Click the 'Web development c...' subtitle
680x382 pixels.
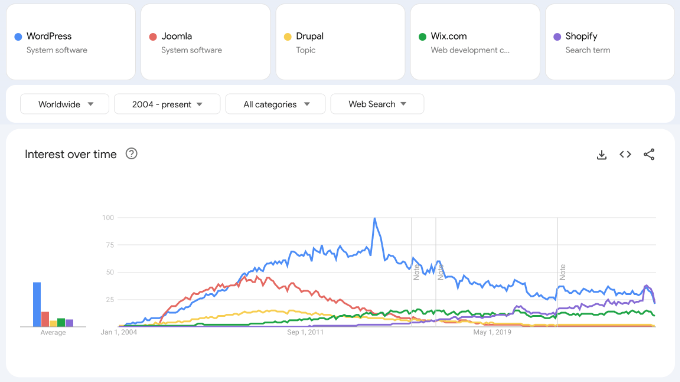coord(470,50)
